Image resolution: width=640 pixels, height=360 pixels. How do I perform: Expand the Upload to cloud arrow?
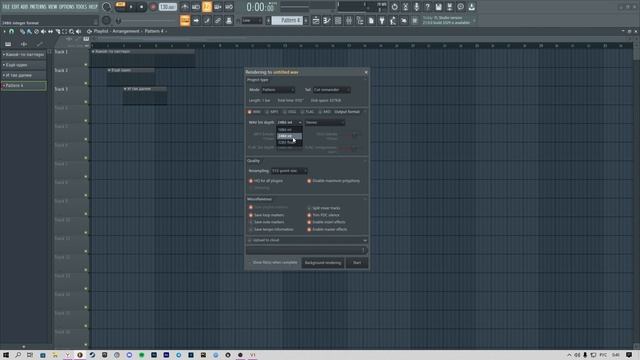coord(365,240)
